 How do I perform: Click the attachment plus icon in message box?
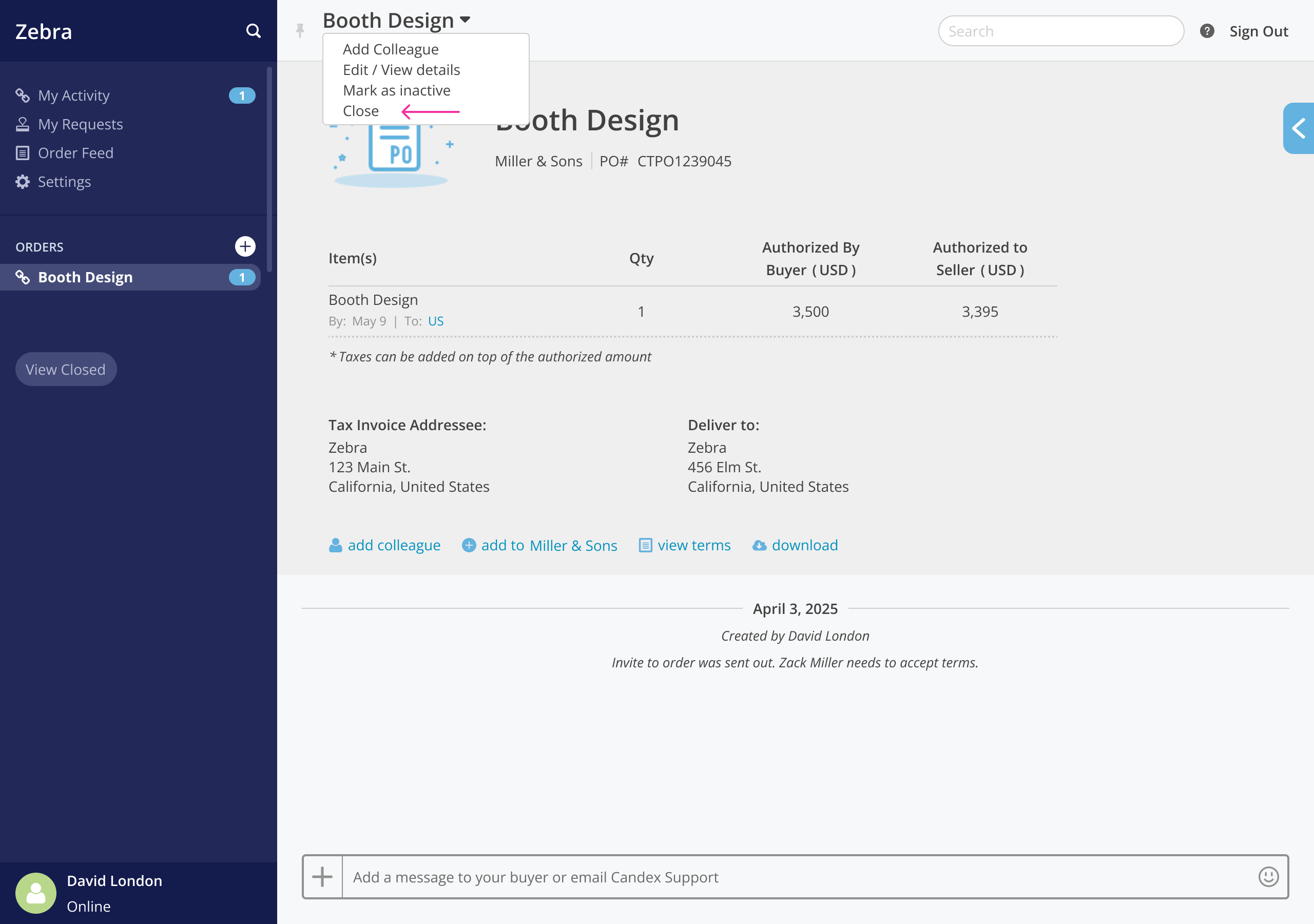tap(322, 876)
